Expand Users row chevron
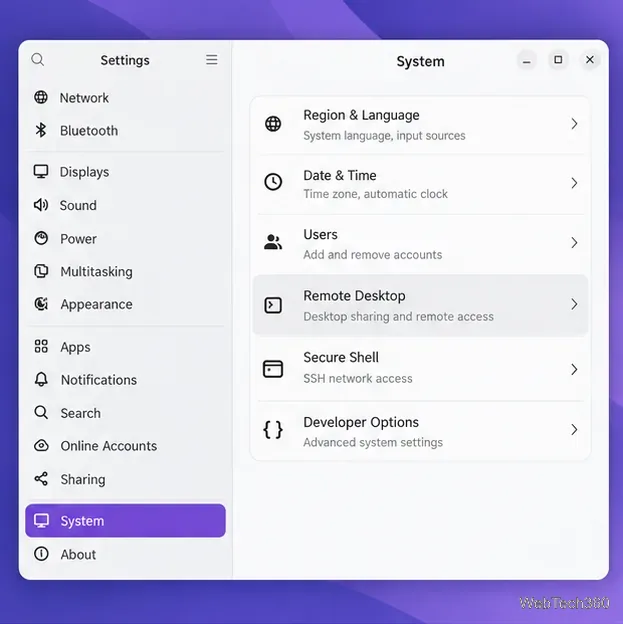 pyautogui.click(x=574, y=243)
